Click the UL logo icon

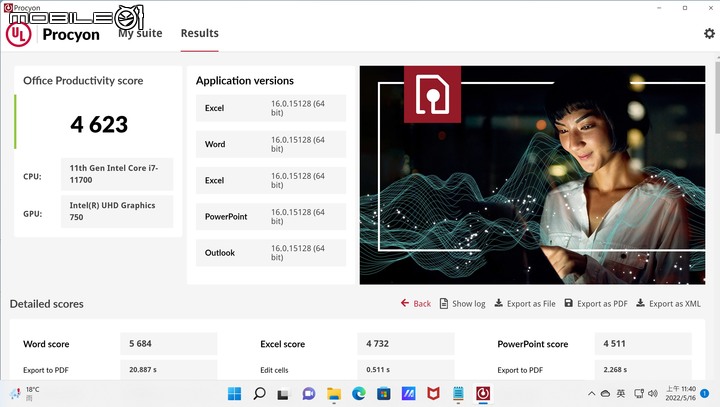[18, 34]
